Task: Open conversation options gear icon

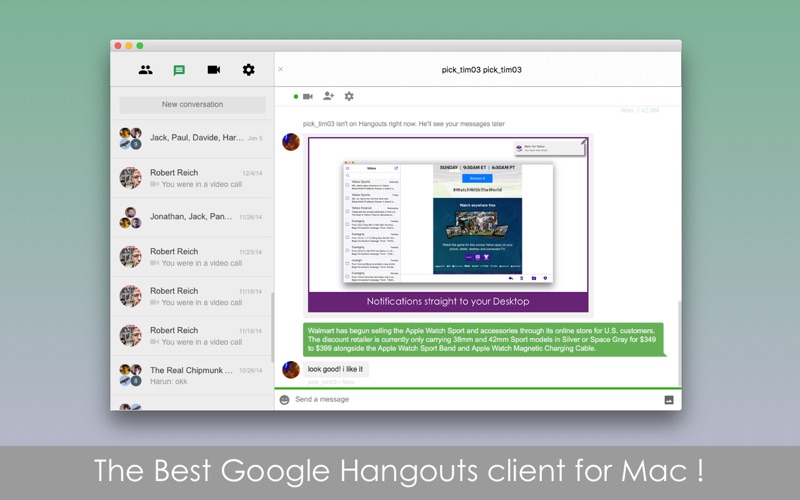Action: (x=349, y=96)
